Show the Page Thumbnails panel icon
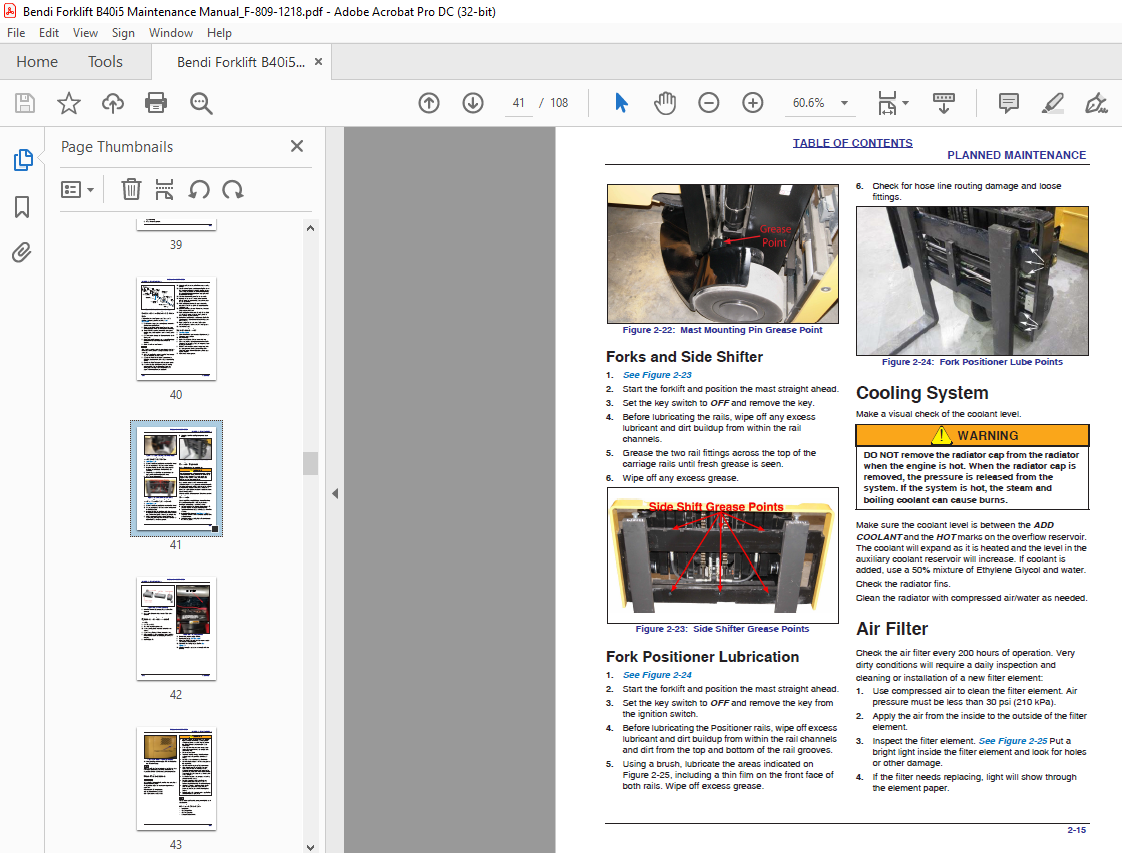 [x=23, y=160]
